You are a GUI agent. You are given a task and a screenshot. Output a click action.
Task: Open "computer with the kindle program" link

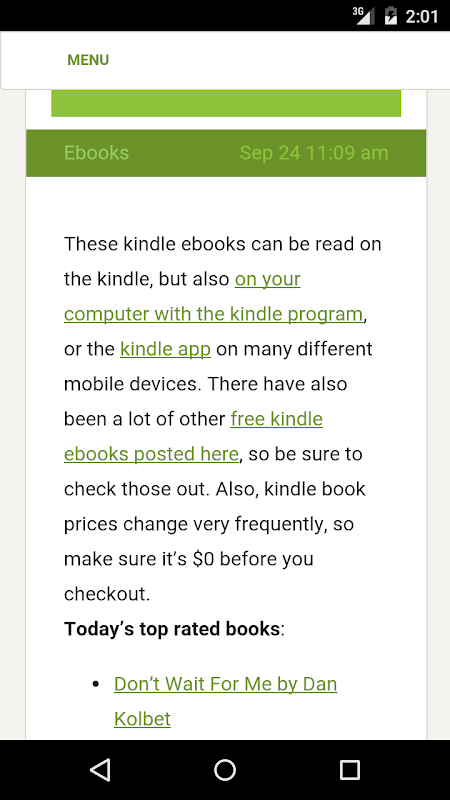click(213, 314)
